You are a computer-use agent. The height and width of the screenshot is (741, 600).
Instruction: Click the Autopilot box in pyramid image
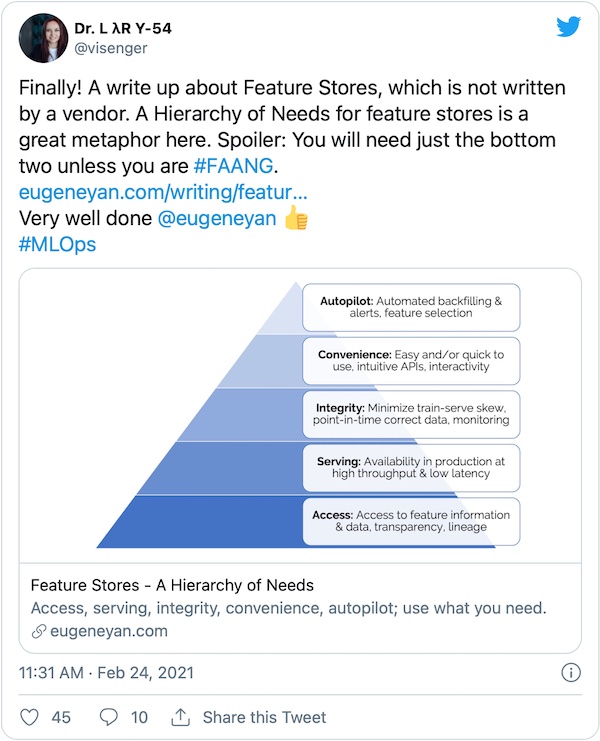coord(411,307)
